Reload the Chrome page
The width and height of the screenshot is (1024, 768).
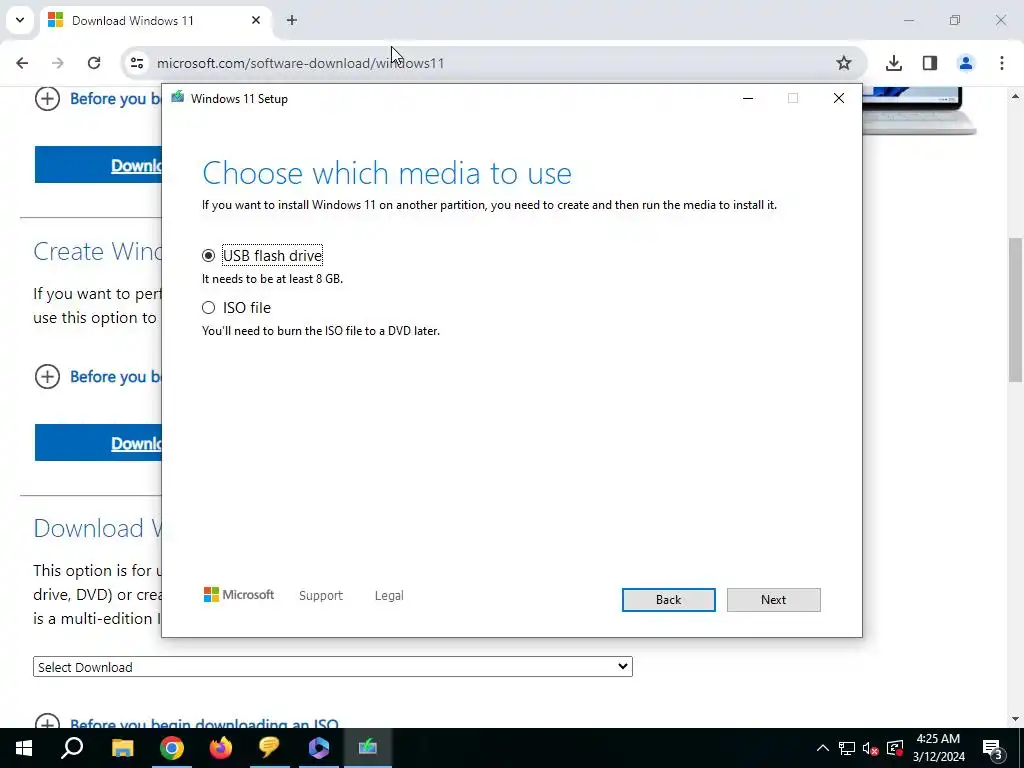pyautogui.click(x=94, y=63)
